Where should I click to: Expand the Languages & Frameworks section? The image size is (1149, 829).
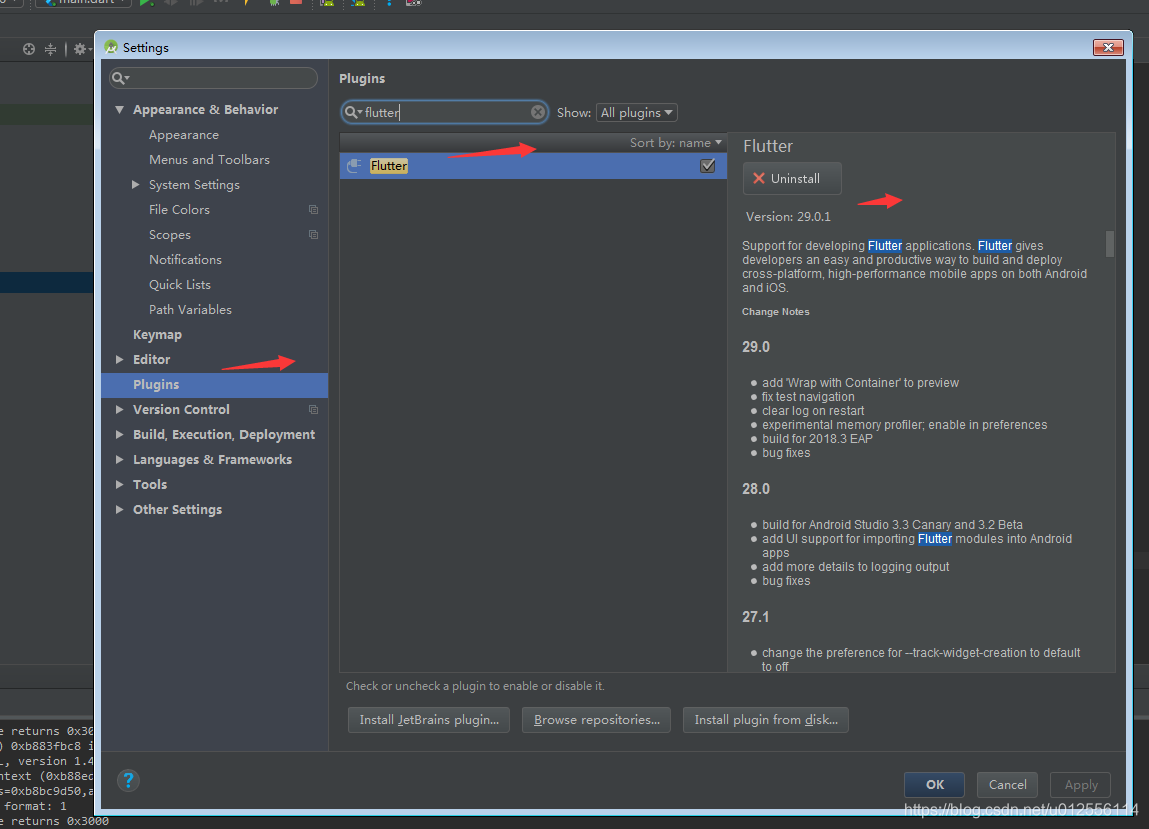pyautogui.click(x=119, y=460)
